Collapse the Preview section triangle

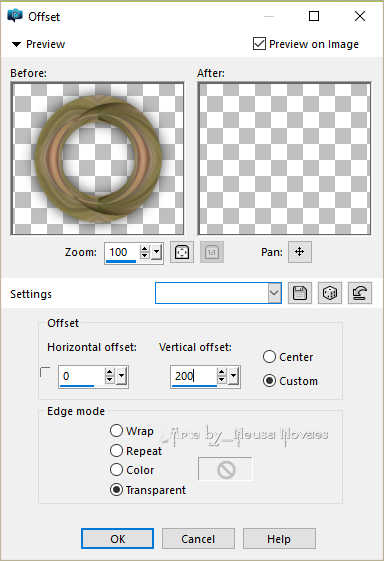click(x=16, y=44)
